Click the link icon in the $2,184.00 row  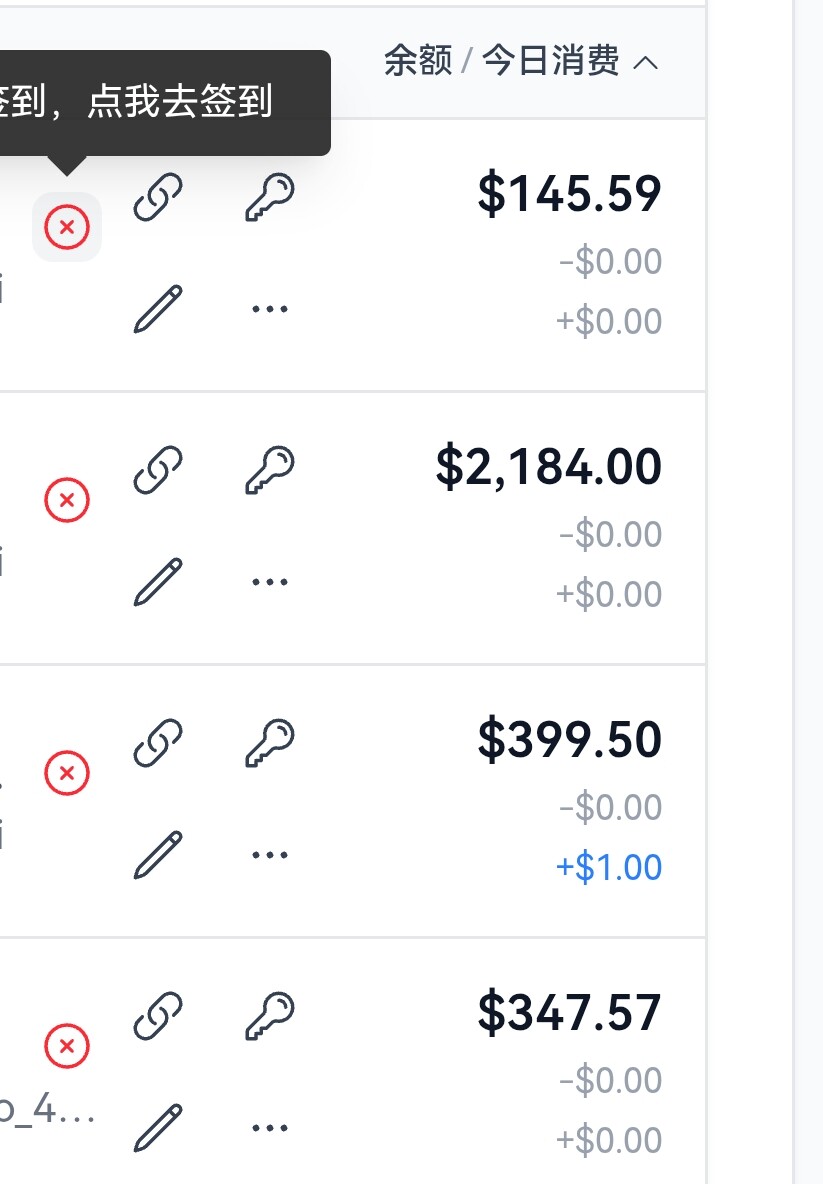[158, 470]
